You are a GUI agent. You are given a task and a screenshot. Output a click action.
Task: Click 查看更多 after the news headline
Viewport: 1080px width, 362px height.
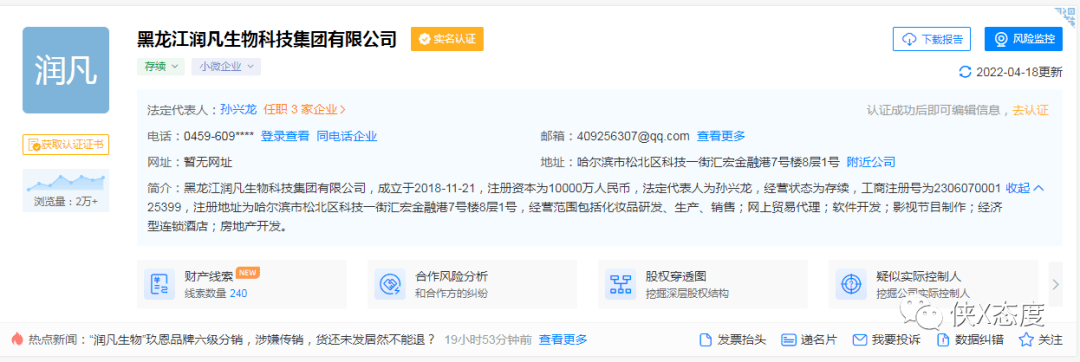coord(563,339)
